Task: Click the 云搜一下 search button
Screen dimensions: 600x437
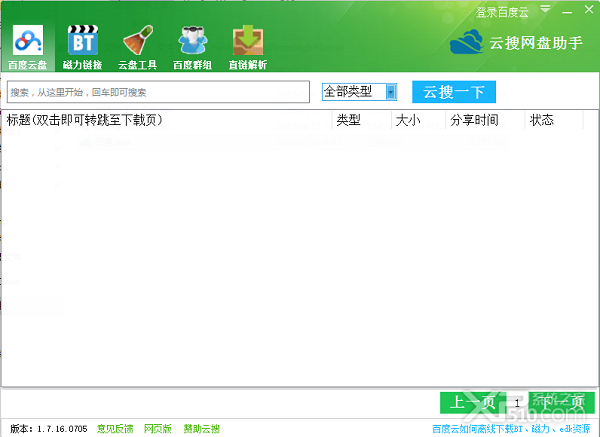Action: click(454, 92)
